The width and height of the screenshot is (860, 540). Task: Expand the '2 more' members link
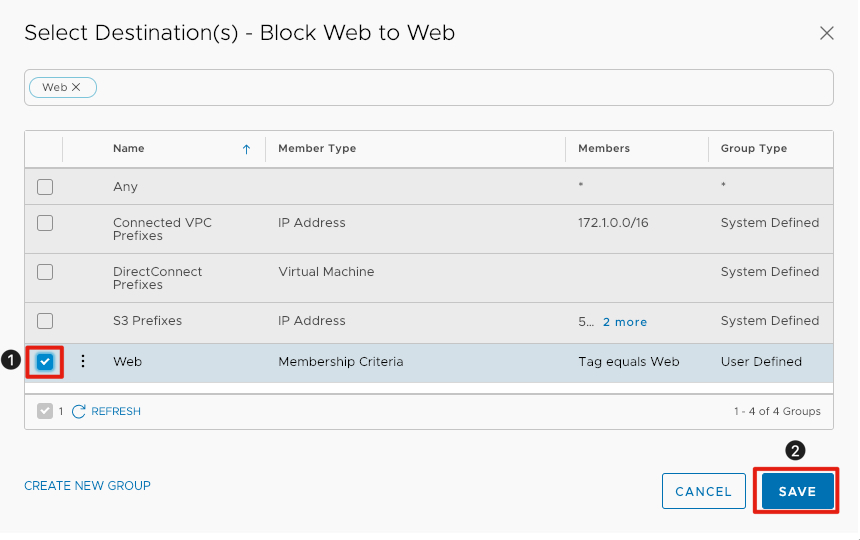point(624,322)
